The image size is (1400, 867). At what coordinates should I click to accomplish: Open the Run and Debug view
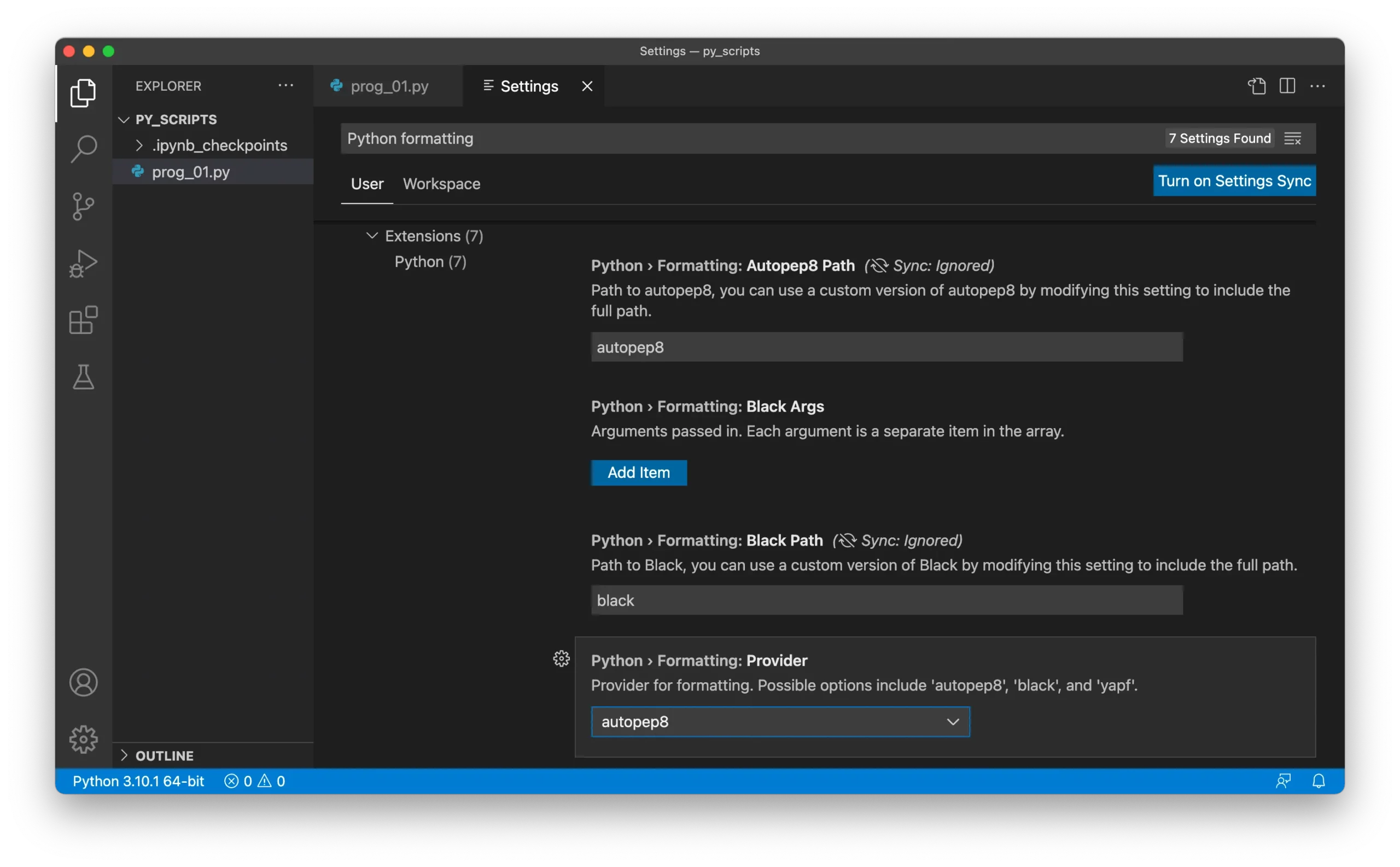coord(84,263)
